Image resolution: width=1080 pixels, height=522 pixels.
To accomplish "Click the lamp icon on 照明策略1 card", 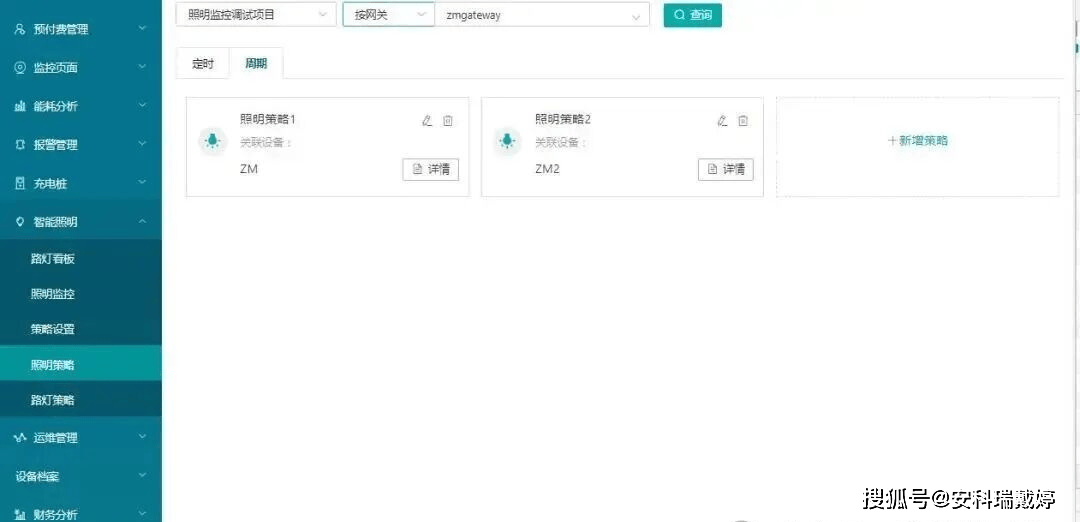I will (213, 142).
